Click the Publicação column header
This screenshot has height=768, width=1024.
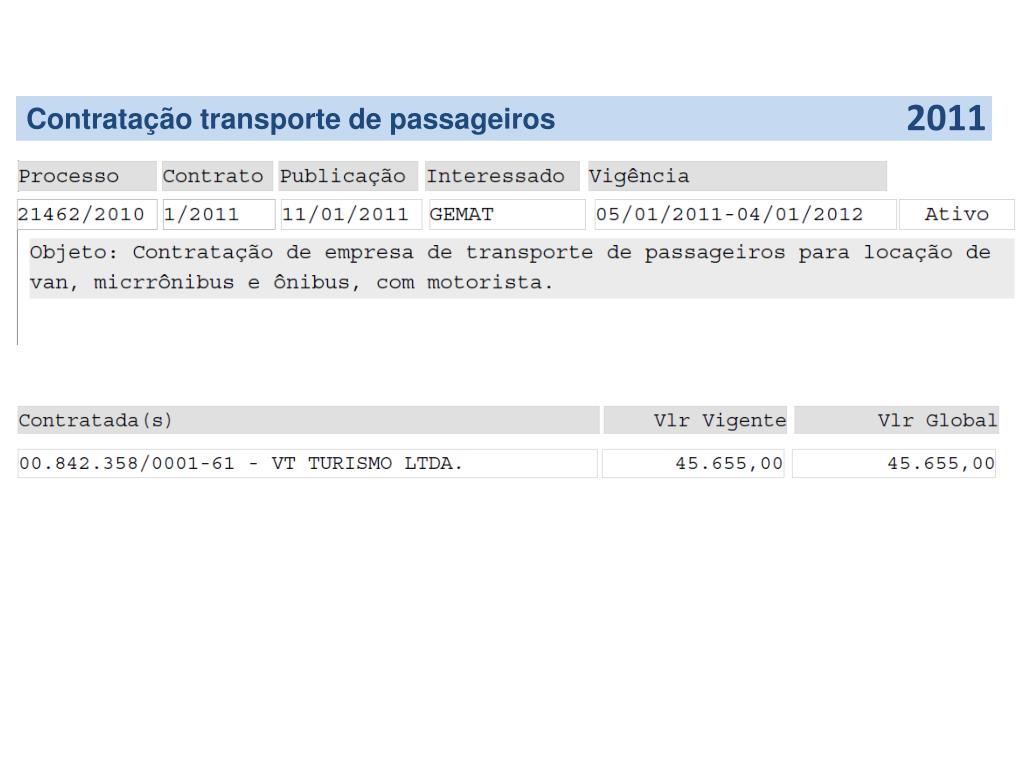pyautogui.click(x=348, y=176)
